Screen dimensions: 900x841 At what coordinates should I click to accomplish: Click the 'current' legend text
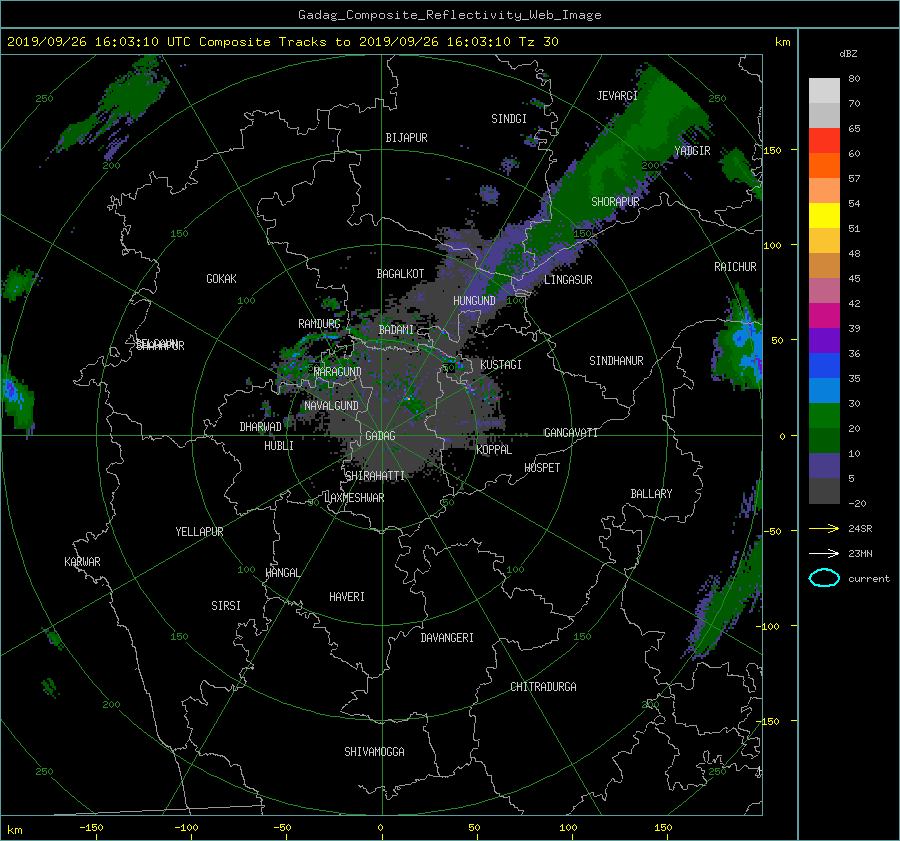coord(868,579)
